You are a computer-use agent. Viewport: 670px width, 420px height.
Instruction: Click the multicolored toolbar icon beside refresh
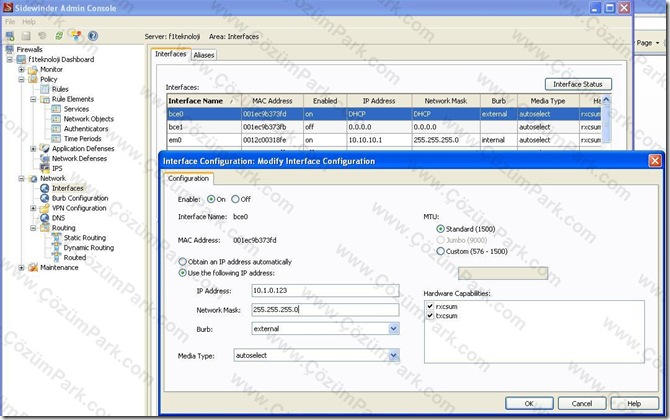coord(76,36)
